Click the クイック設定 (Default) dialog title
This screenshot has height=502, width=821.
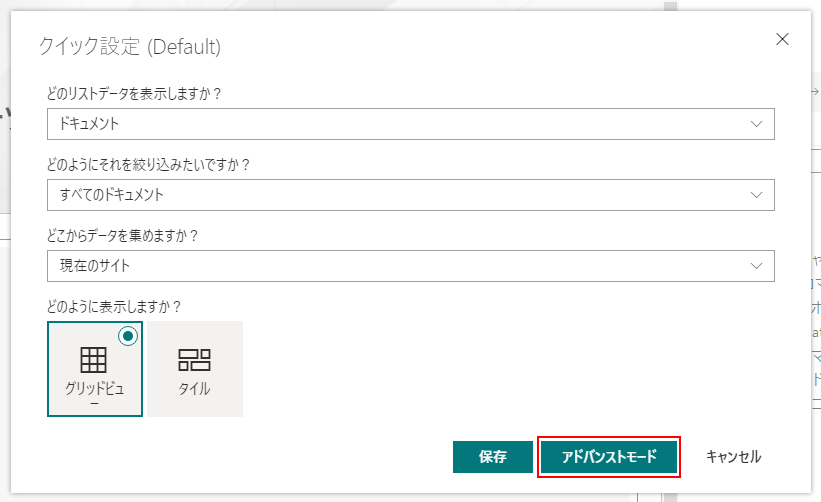point(129,46)
